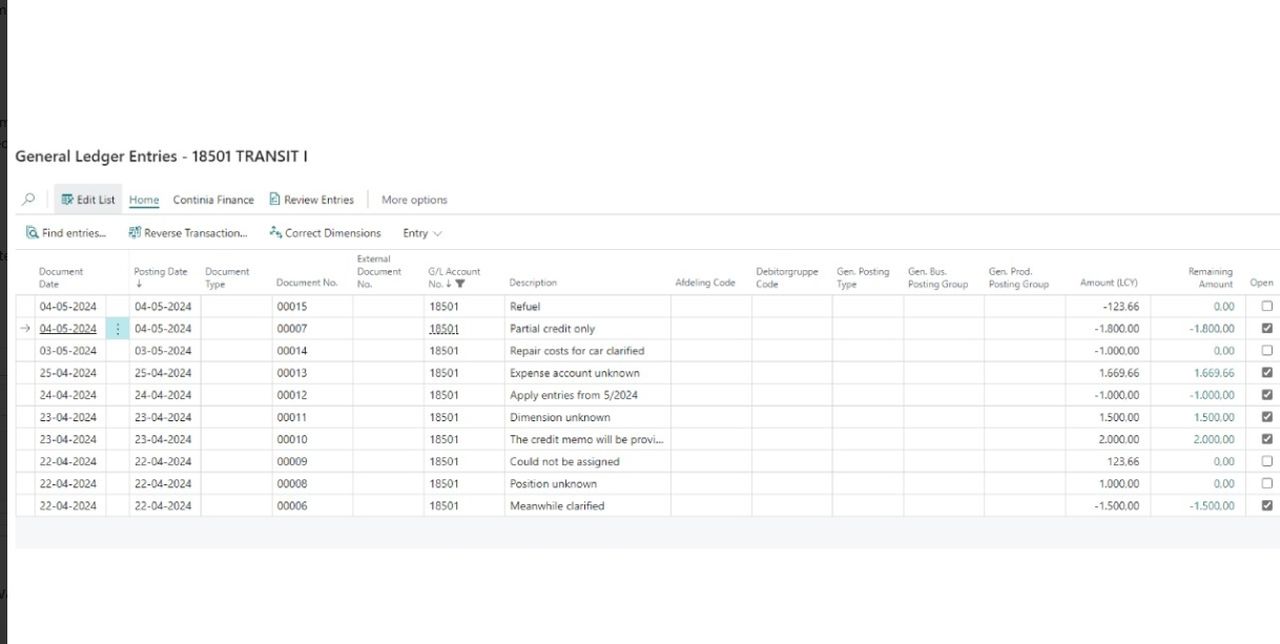Click the Edit List icon button
This screenshot has height=644, width=1280.
68,200
